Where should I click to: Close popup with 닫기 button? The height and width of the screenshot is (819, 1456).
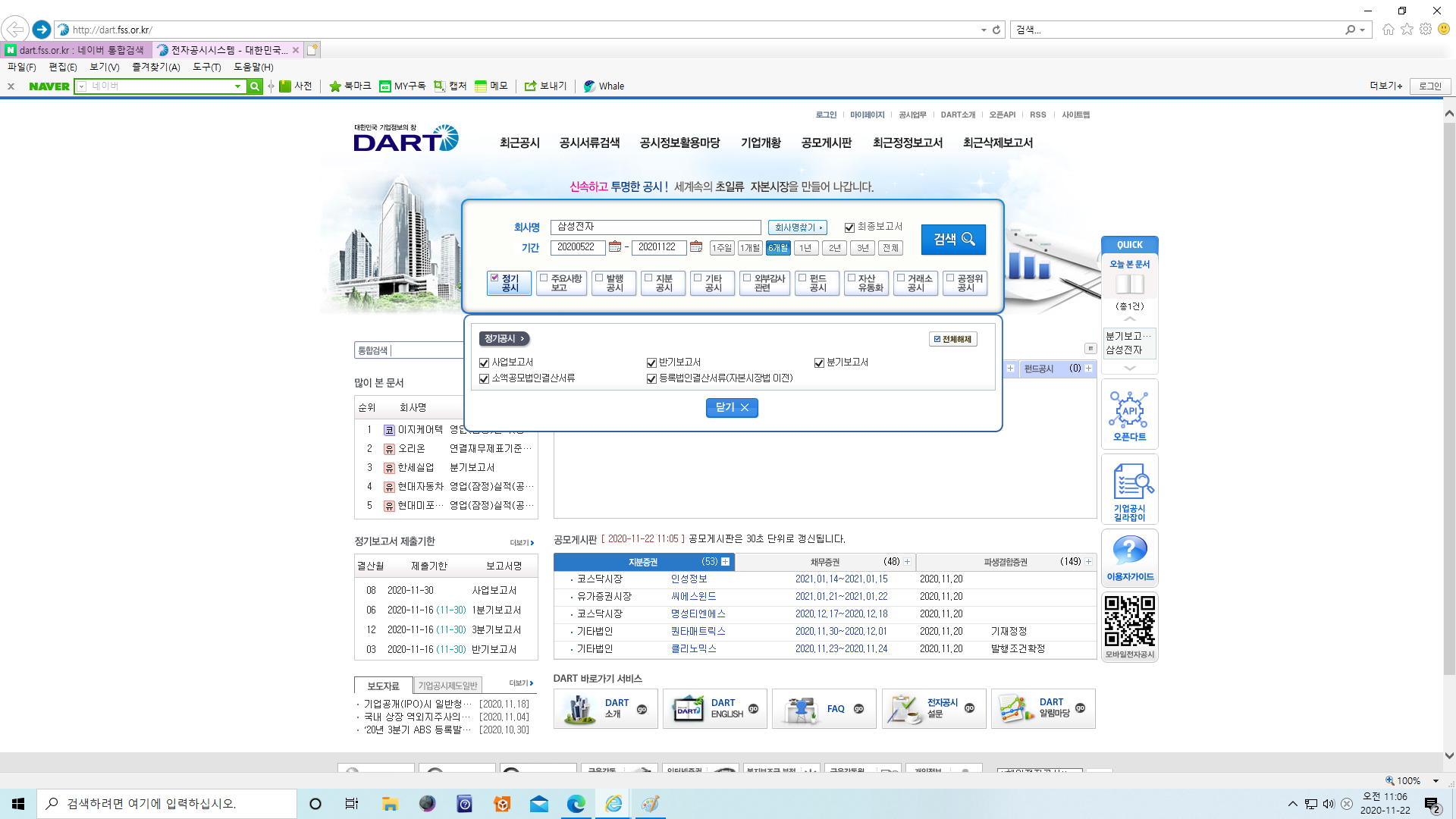click(x=732, y=408)
